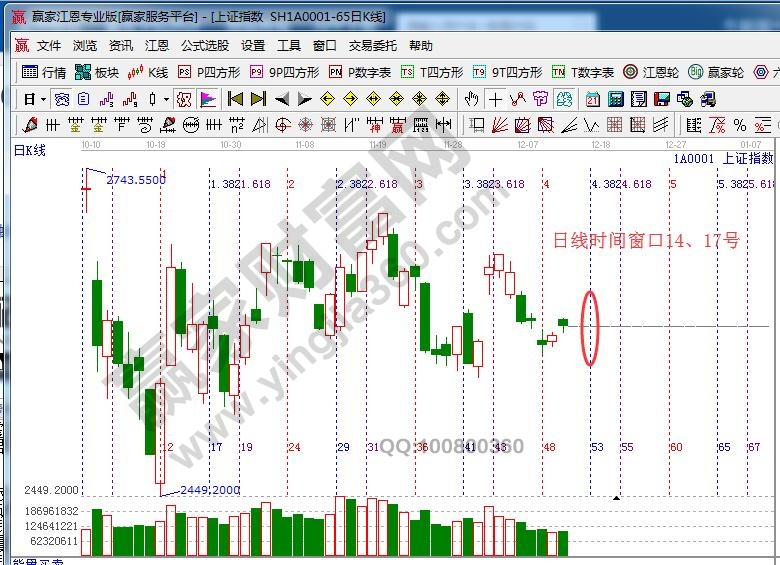Click the save floppy disk icon

[662, 99]
